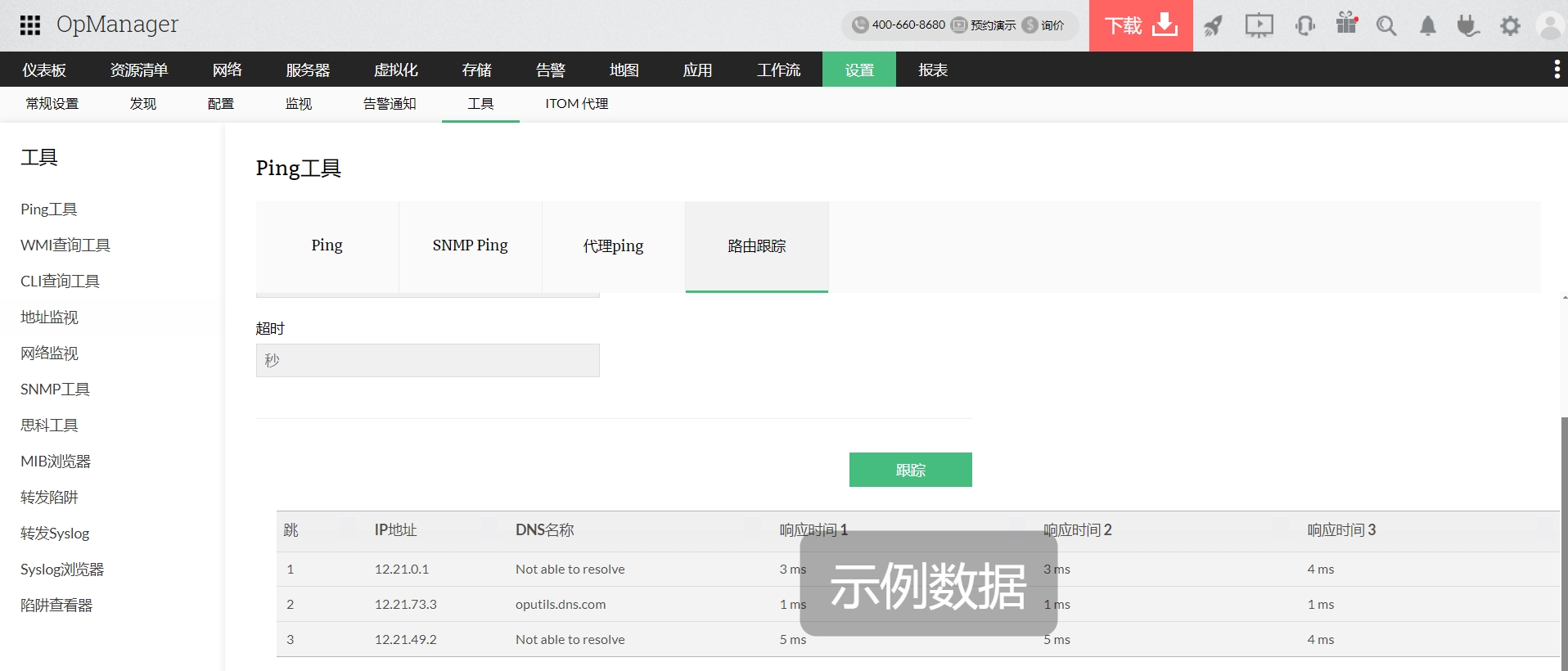The width and height of the screenshot is (1568, 671).
Task: Open the apps grid launcher icon
Action: 30,25
